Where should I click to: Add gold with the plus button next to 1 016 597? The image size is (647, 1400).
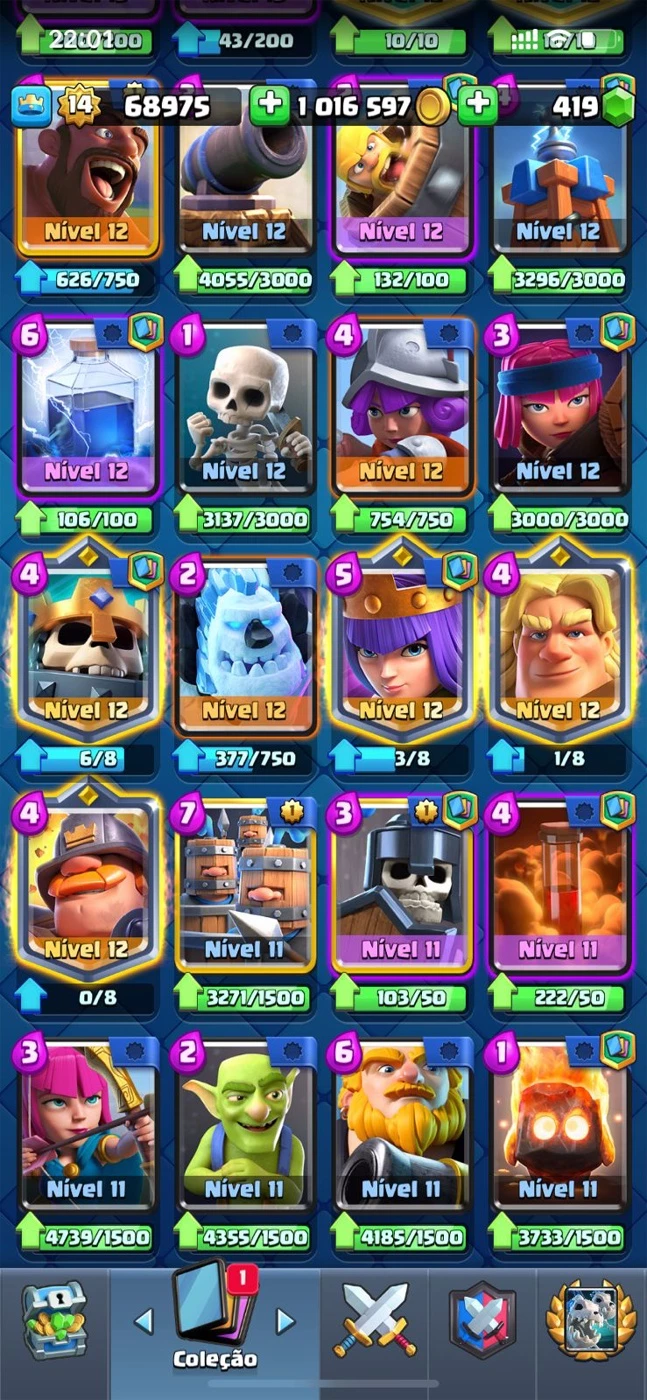[x=268, y=106]
